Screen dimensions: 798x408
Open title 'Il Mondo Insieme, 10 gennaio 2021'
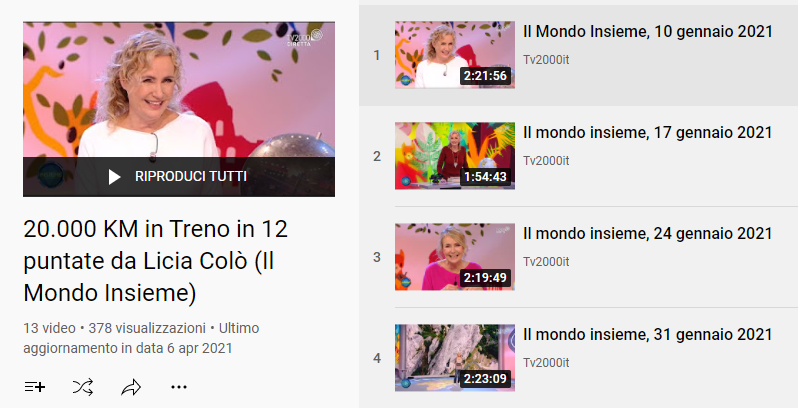click(x=648, y=32)
